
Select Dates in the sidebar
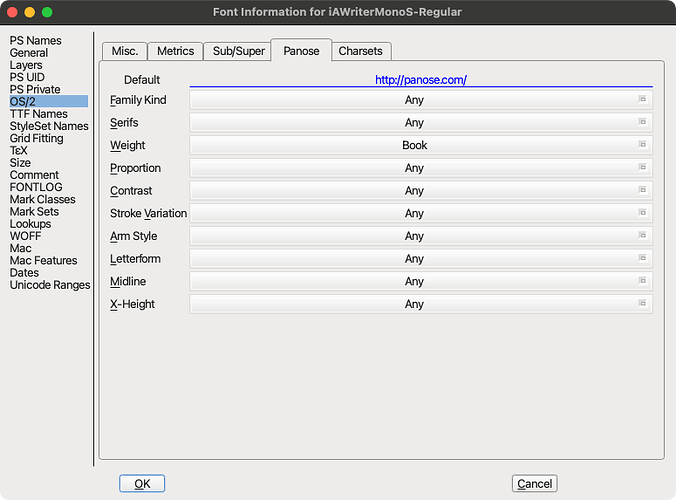coord(25,272)
